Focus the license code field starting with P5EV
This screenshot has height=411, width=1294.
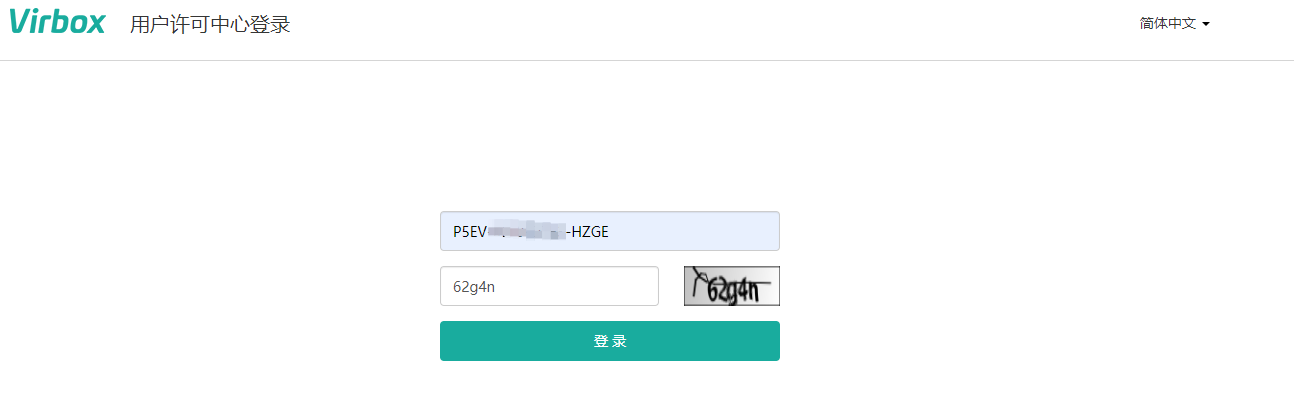coord(610,231)
